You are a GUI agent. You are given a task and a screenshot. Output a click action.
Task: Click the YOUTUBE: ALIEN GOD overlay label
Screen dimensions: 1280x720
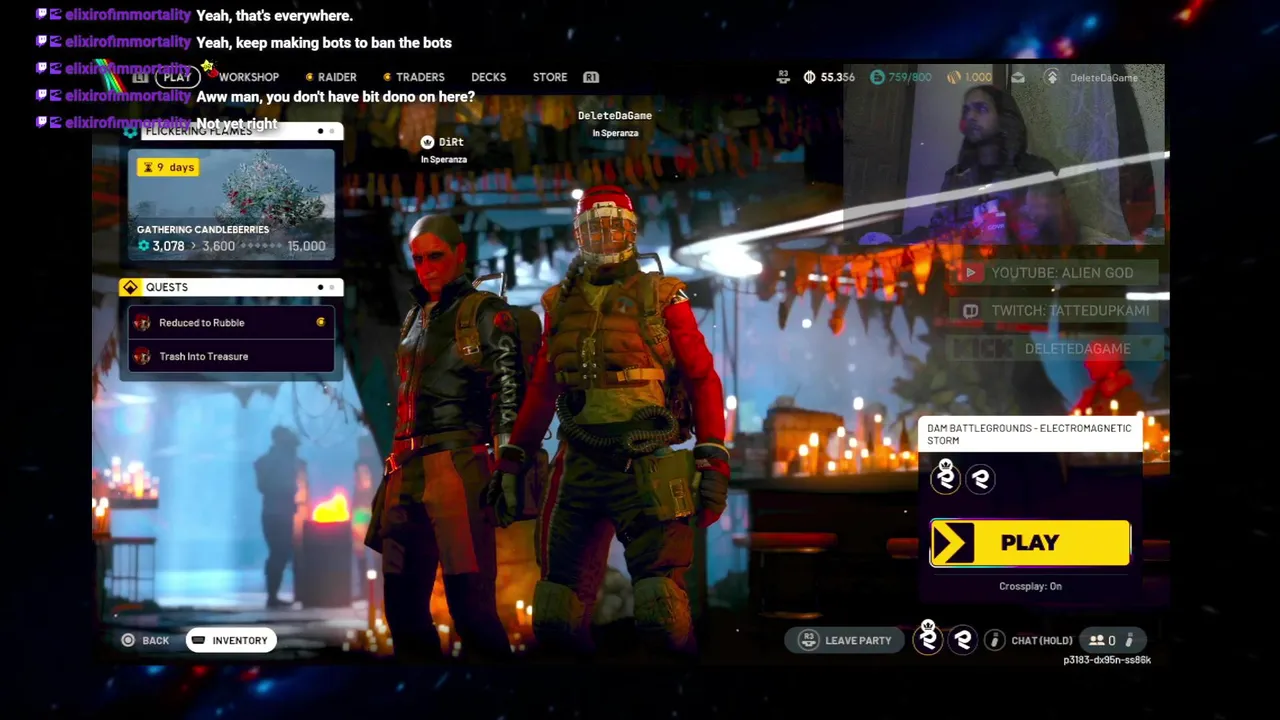coord(1062,273)
